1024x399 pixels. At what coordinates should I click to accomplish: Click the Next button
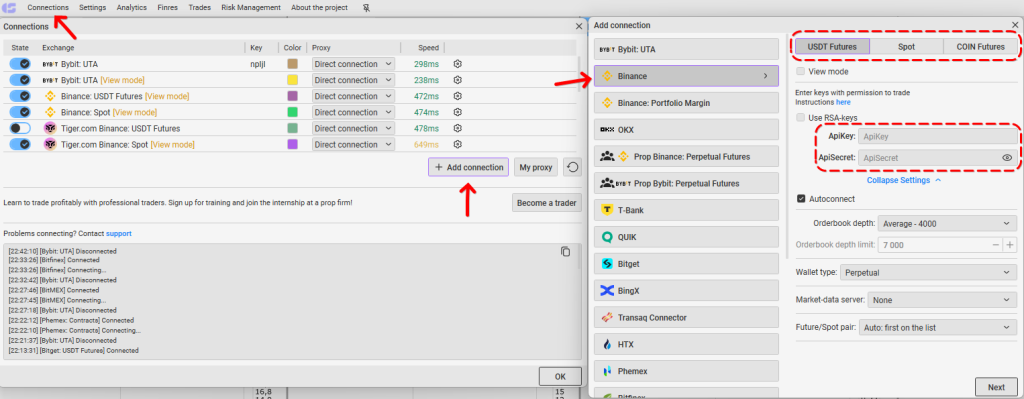point(996,387)
